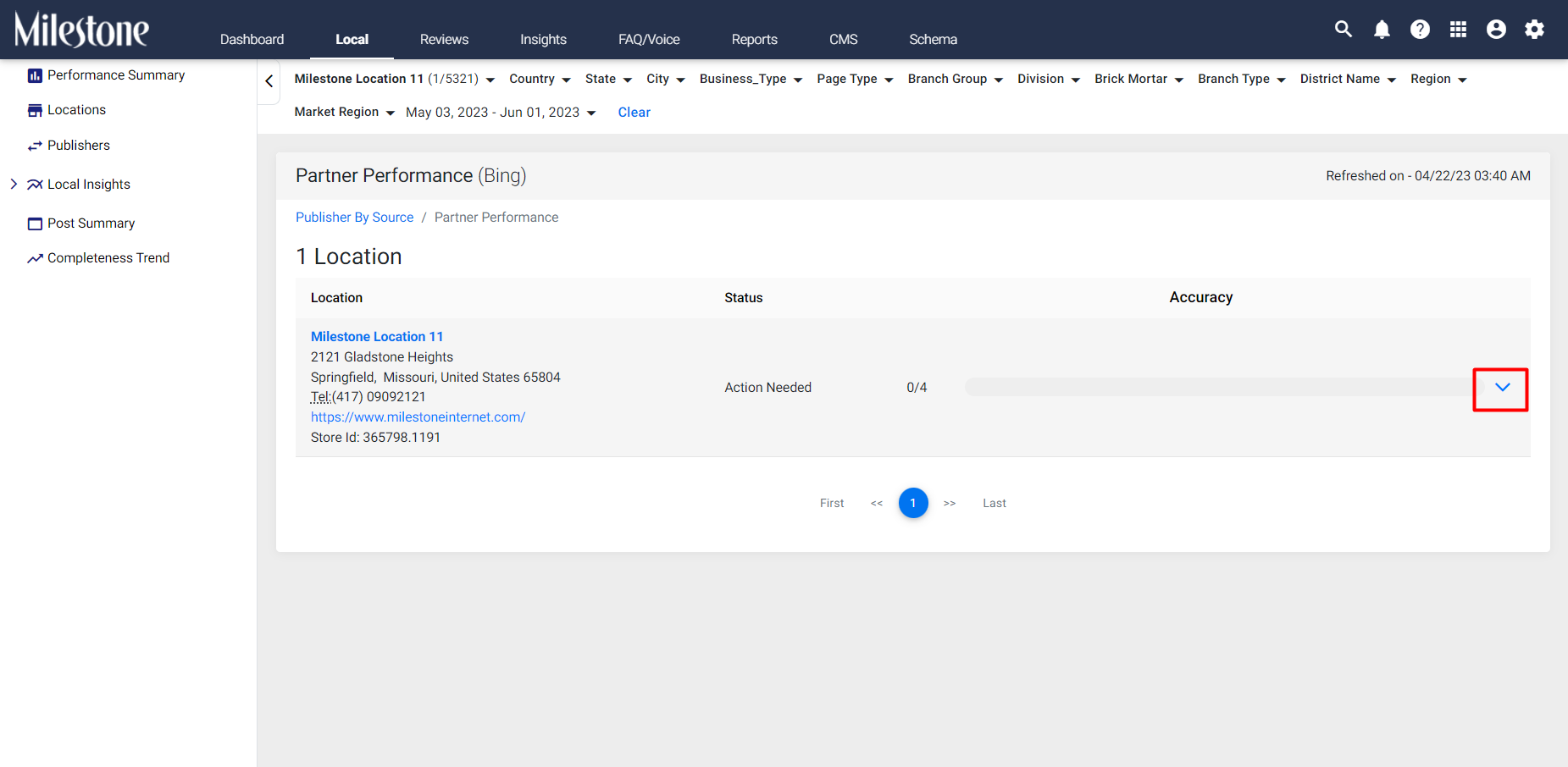Open the search icon in header
Screen dimensions: 1568x767
[x=1344, y=29]
